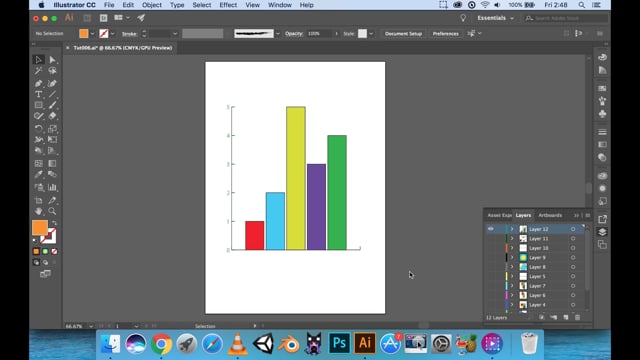The width and height of the screenshot is (640, 360).
Task: Select the Line Segment tool
Action: coord(52,94)
